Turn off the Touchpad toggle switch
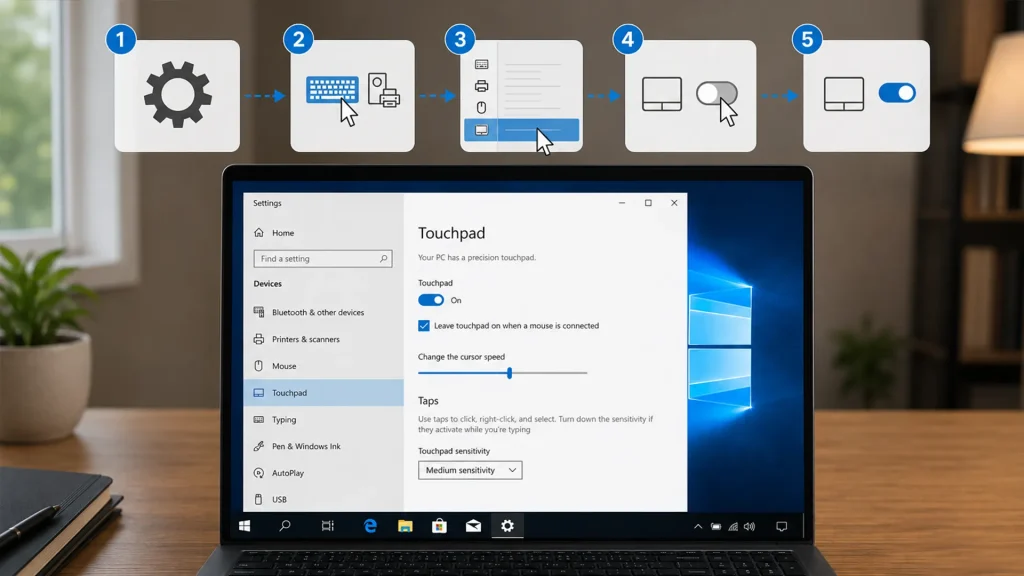 tap(431, 300)
